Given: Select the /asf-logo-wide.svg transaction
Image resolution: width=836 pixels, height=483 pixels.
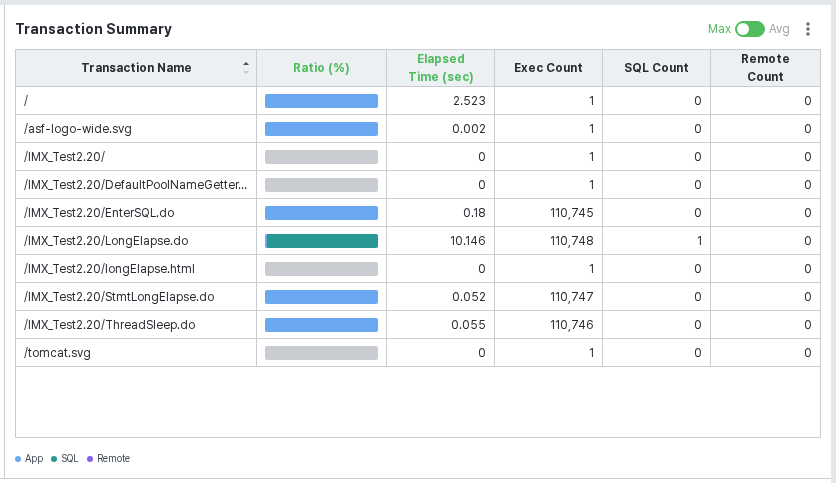Looking at the screenshot, I should click(x=78, y=129).
